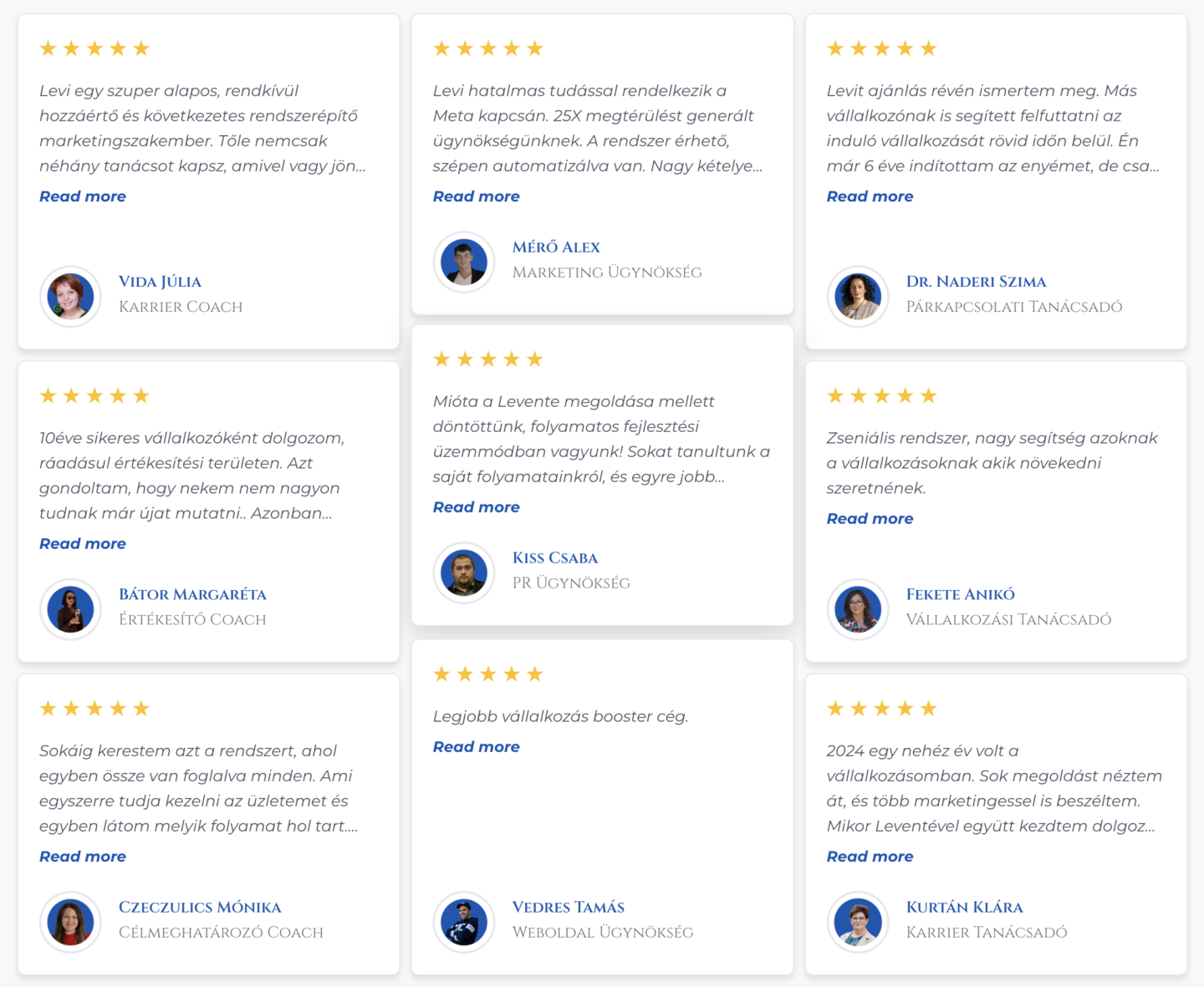The width and height of the screenshot is (1204, 987).
Task: Show full Fekete Anikó review via Read more
Action: (x=870, y=519)
